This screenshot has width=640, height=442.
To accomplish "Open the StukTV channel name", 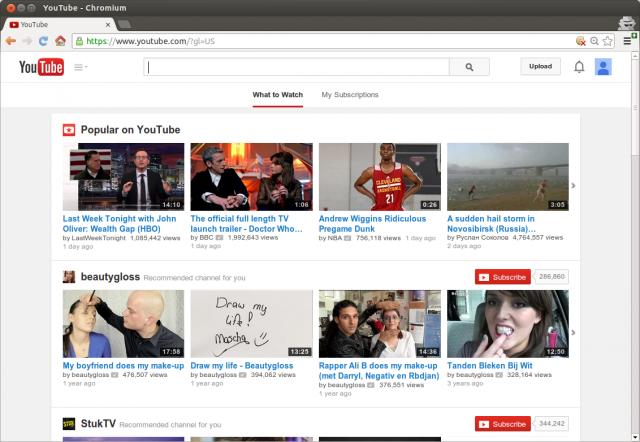I will pyautogui.click(x=98, y=424).
